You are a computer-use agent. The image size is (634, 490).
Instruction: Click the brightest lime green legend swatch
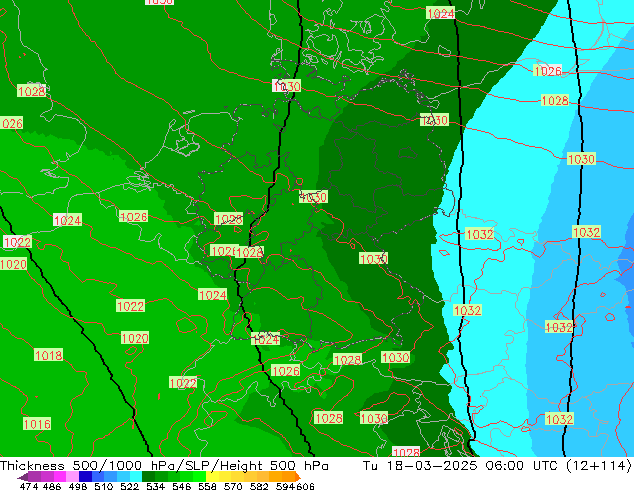199,477
